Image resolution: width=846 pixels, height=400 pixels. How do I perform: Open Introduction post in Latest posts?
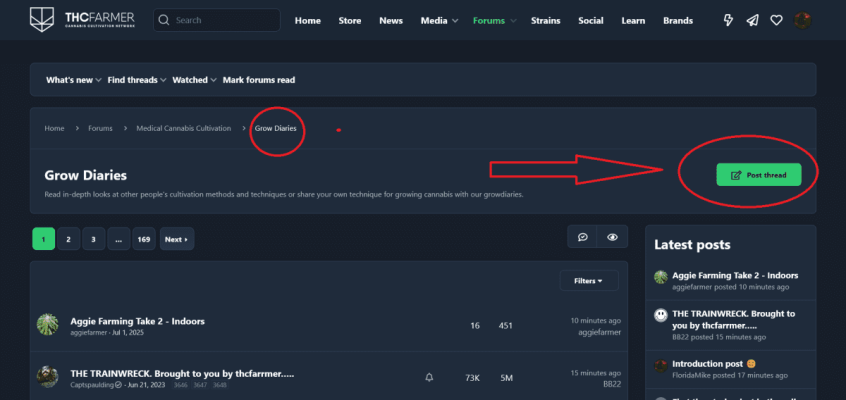coord(707,364)
